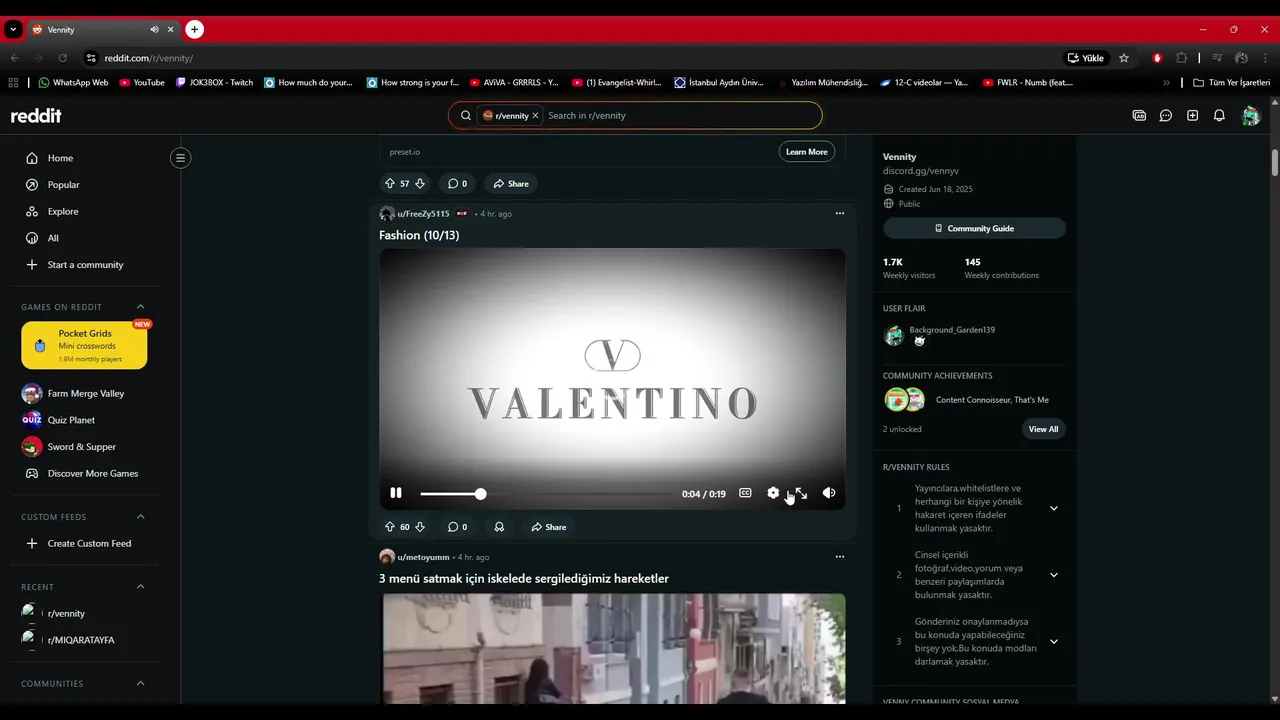Collapse Games on Reddit section
The height and width of the screenshot is (720, 1280).
point(140,307)
